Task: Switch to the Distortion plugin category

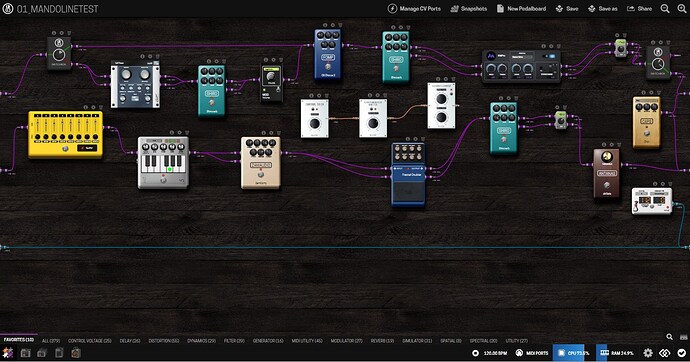Action: [x=163, y=340]
